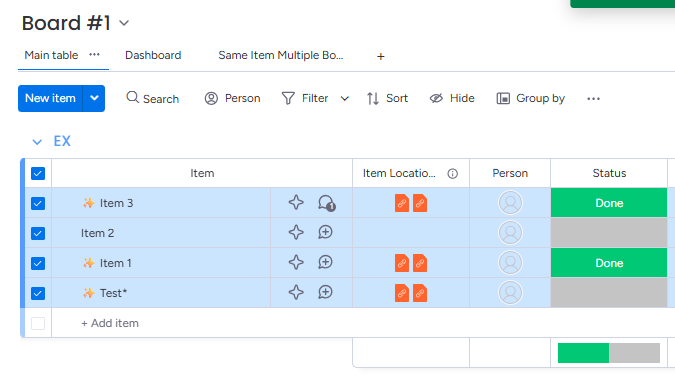Click the AI sparkle icon in Item 3 row
Viewport: 675px width, 388px height.
click(x=296, y=202)
